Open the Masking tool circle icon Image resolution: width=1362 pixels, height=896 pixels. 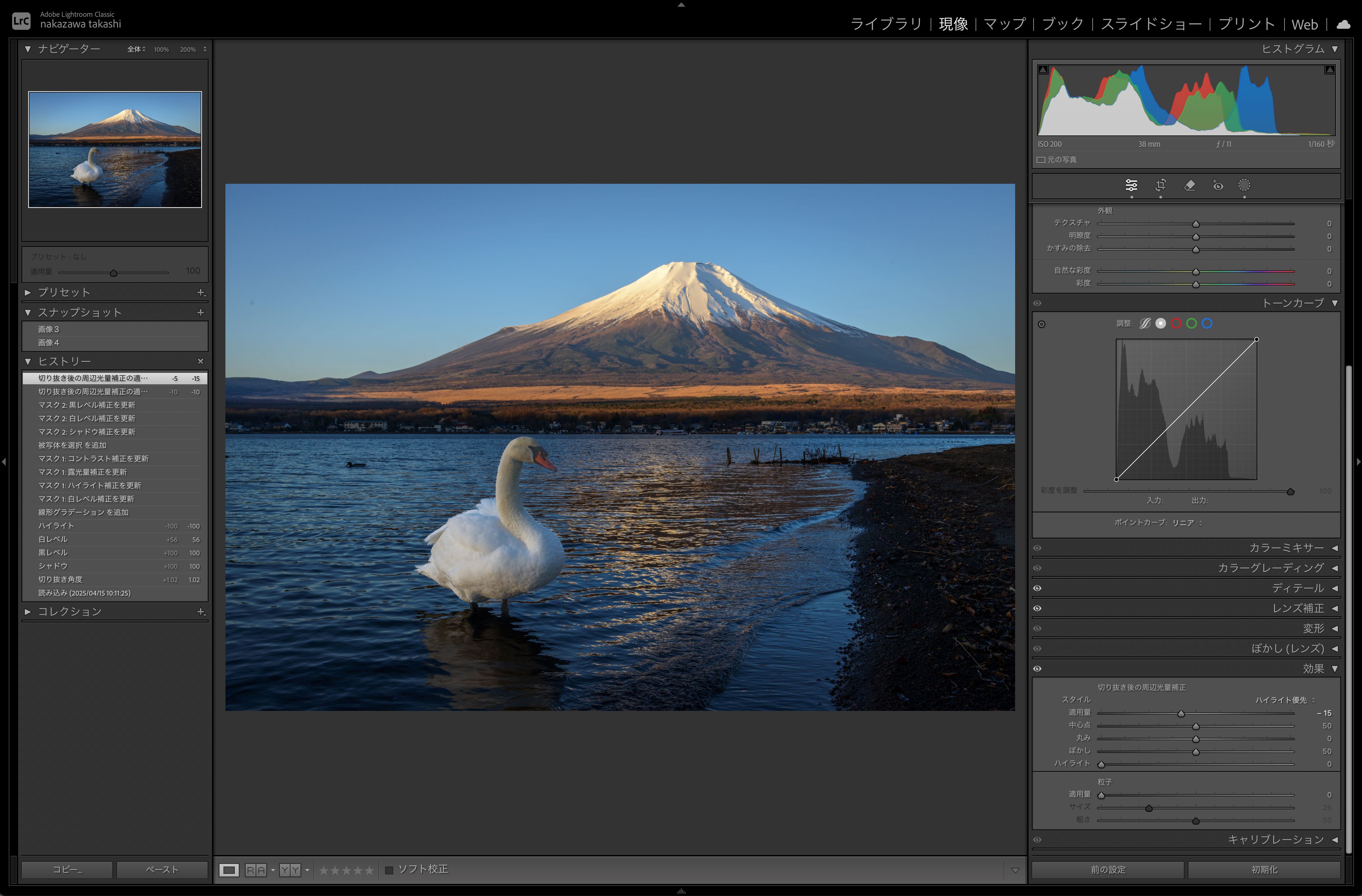(1244, 185)
